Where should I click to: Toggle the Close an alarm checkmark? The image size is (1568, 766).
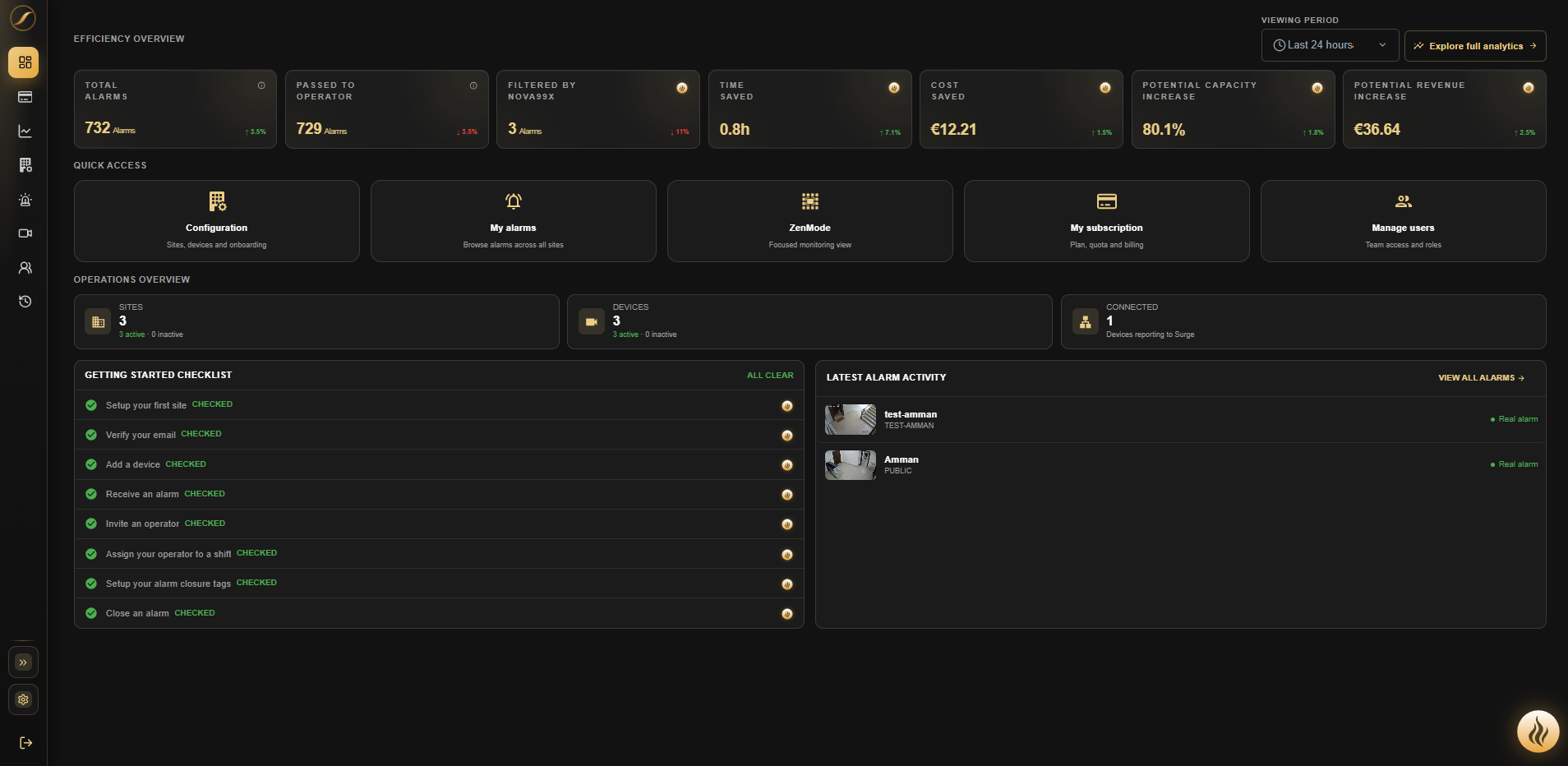coord(91,613)
